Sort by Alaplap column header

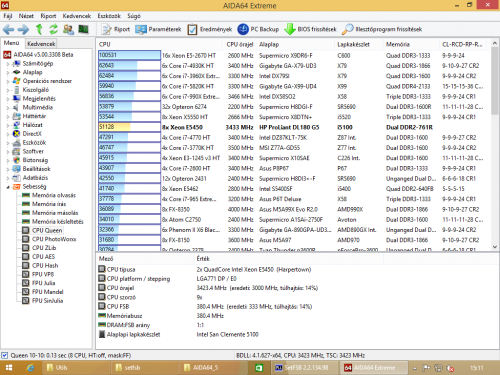pyautogui.click(x=295, y=44)
